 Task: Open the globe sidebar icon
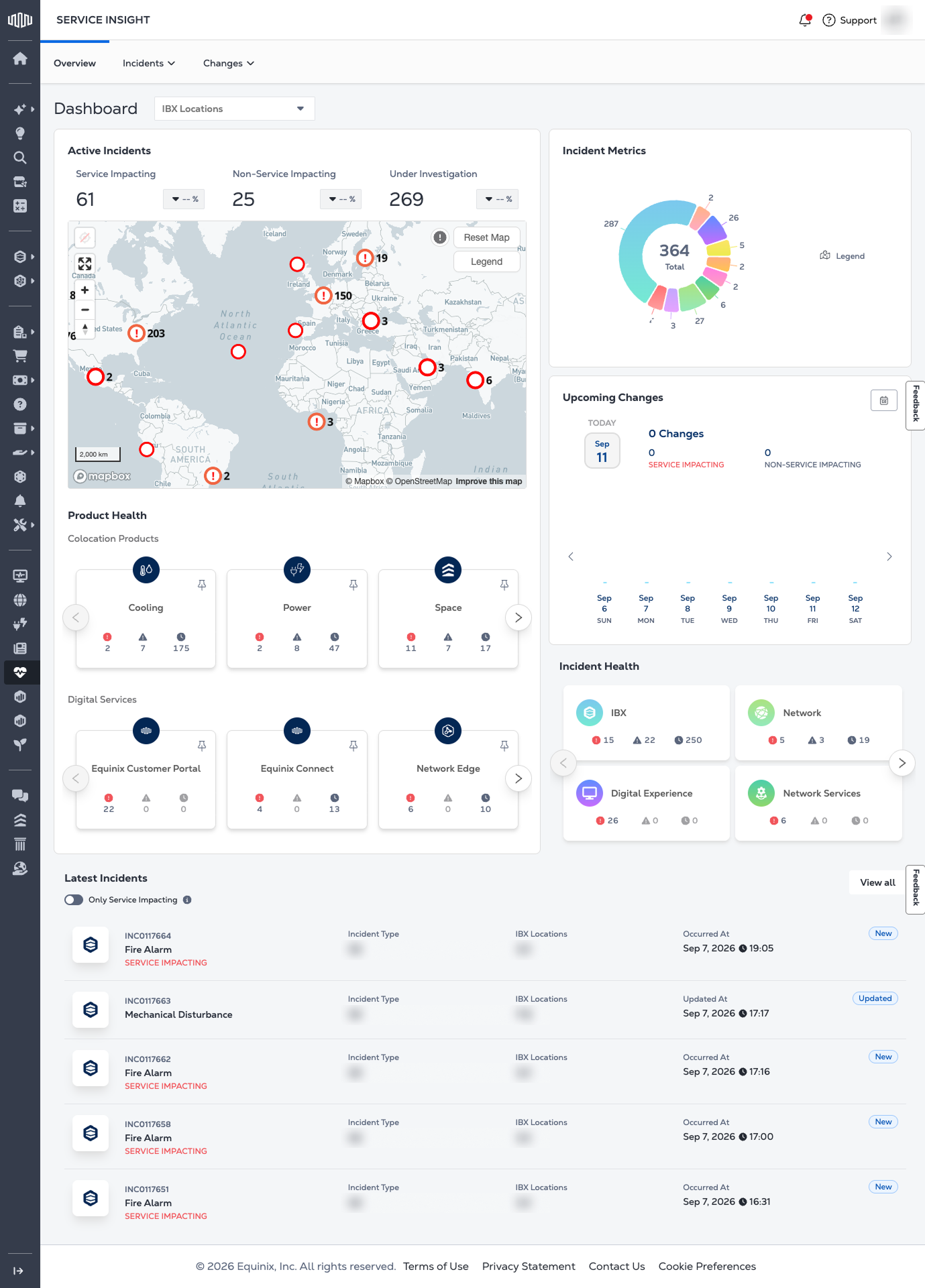coord(20,600)
